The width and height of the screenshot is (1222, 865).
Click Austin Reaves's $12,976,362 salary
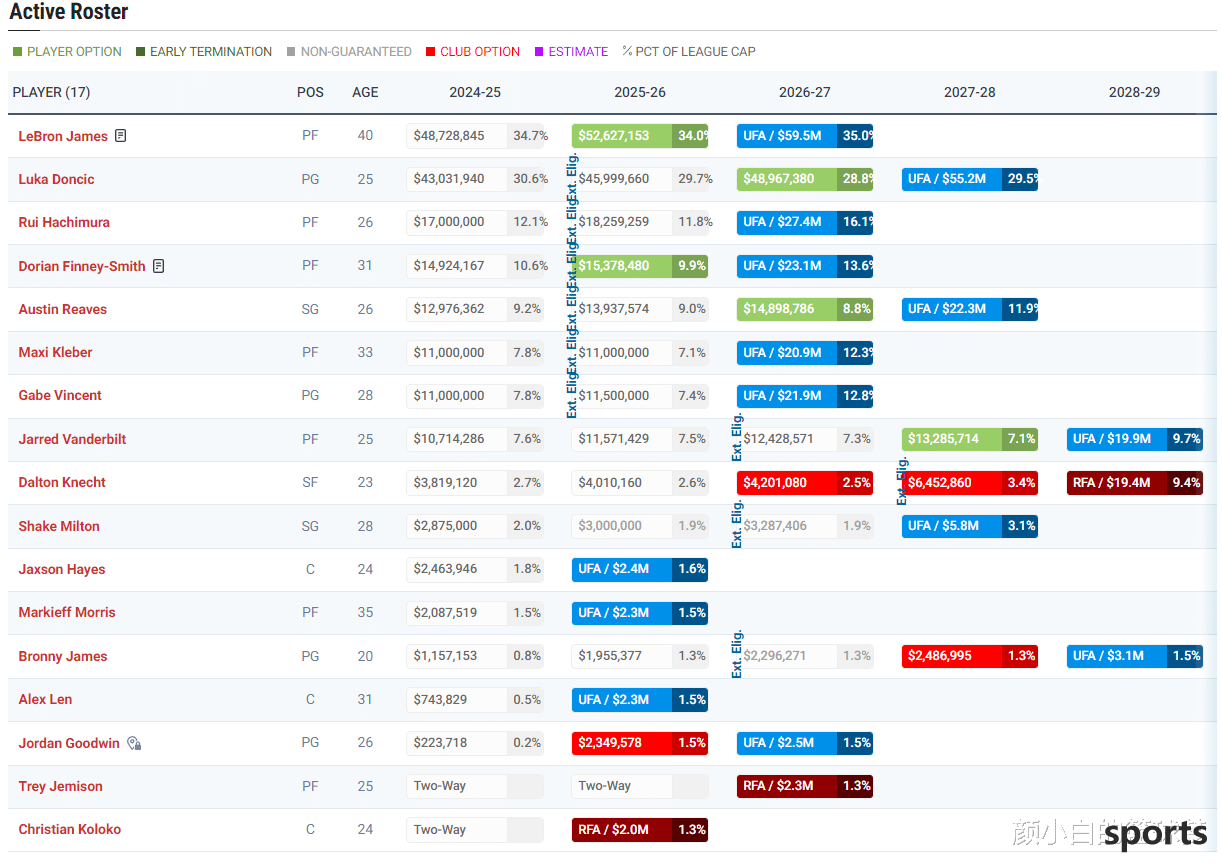coord(475,309)
